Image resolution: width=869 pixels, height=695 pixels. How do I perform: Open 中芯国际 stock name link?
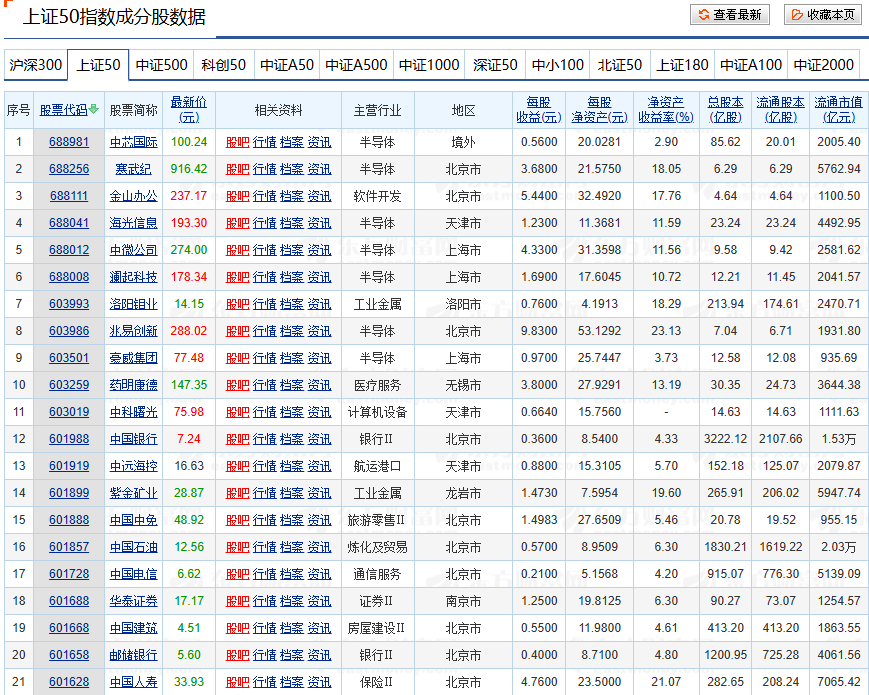point(134,142)
